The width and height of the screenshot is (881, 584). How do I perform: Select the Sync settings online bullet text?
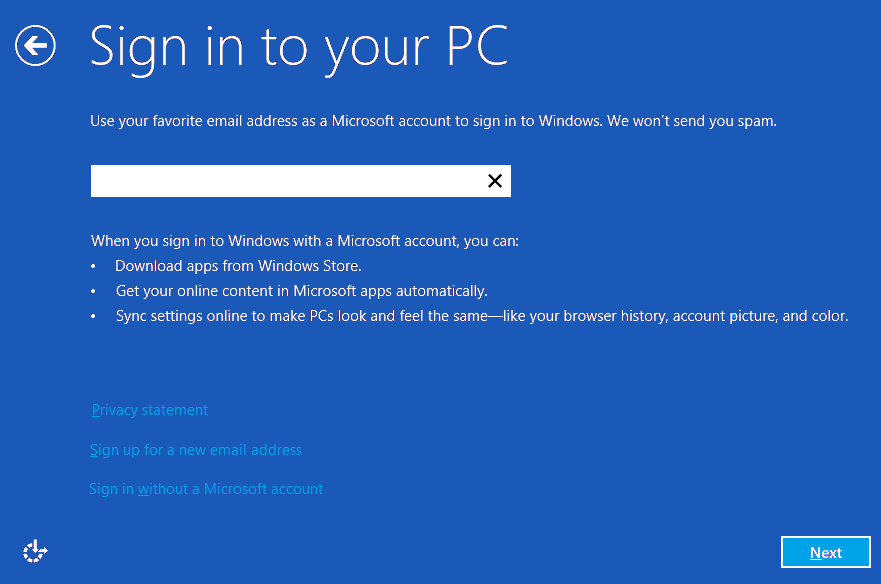[x=482, y=316]
